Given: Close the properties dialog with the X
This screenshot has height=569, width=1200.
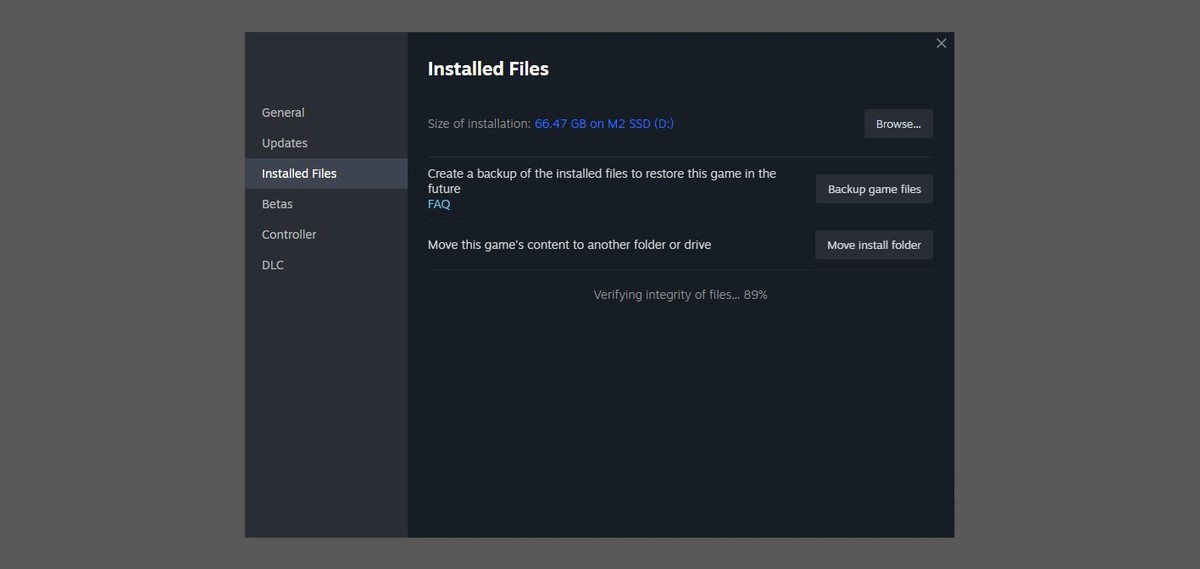Looking at the screenshot, I should pos(941,43).
